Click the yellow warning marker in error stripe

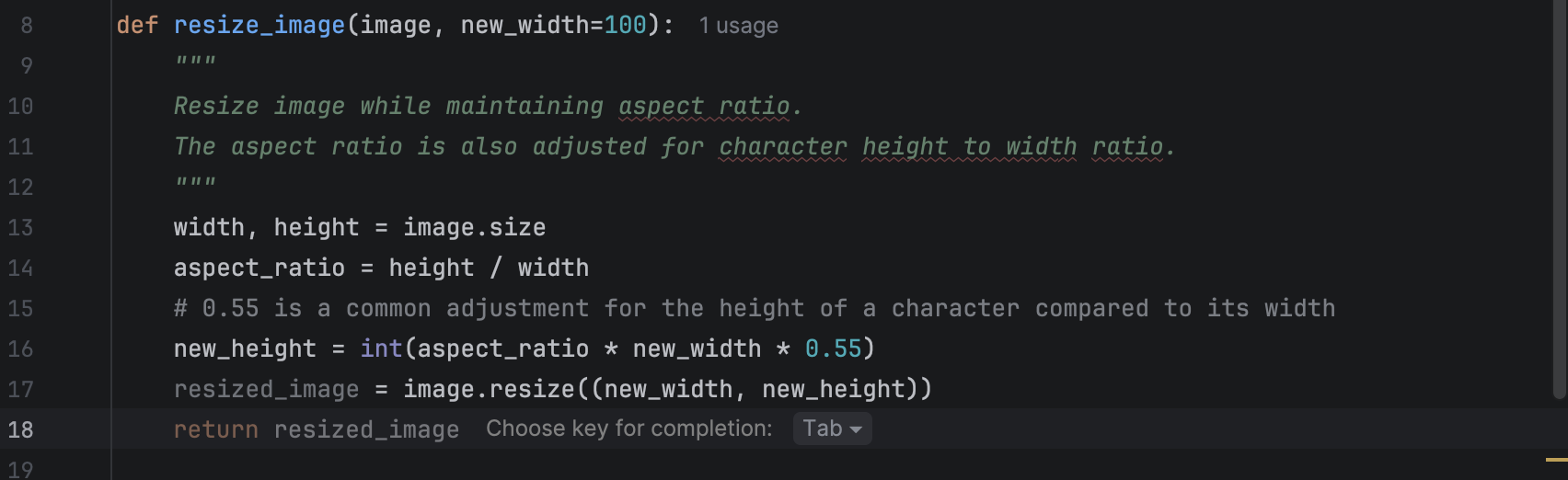coord(1556,460)
